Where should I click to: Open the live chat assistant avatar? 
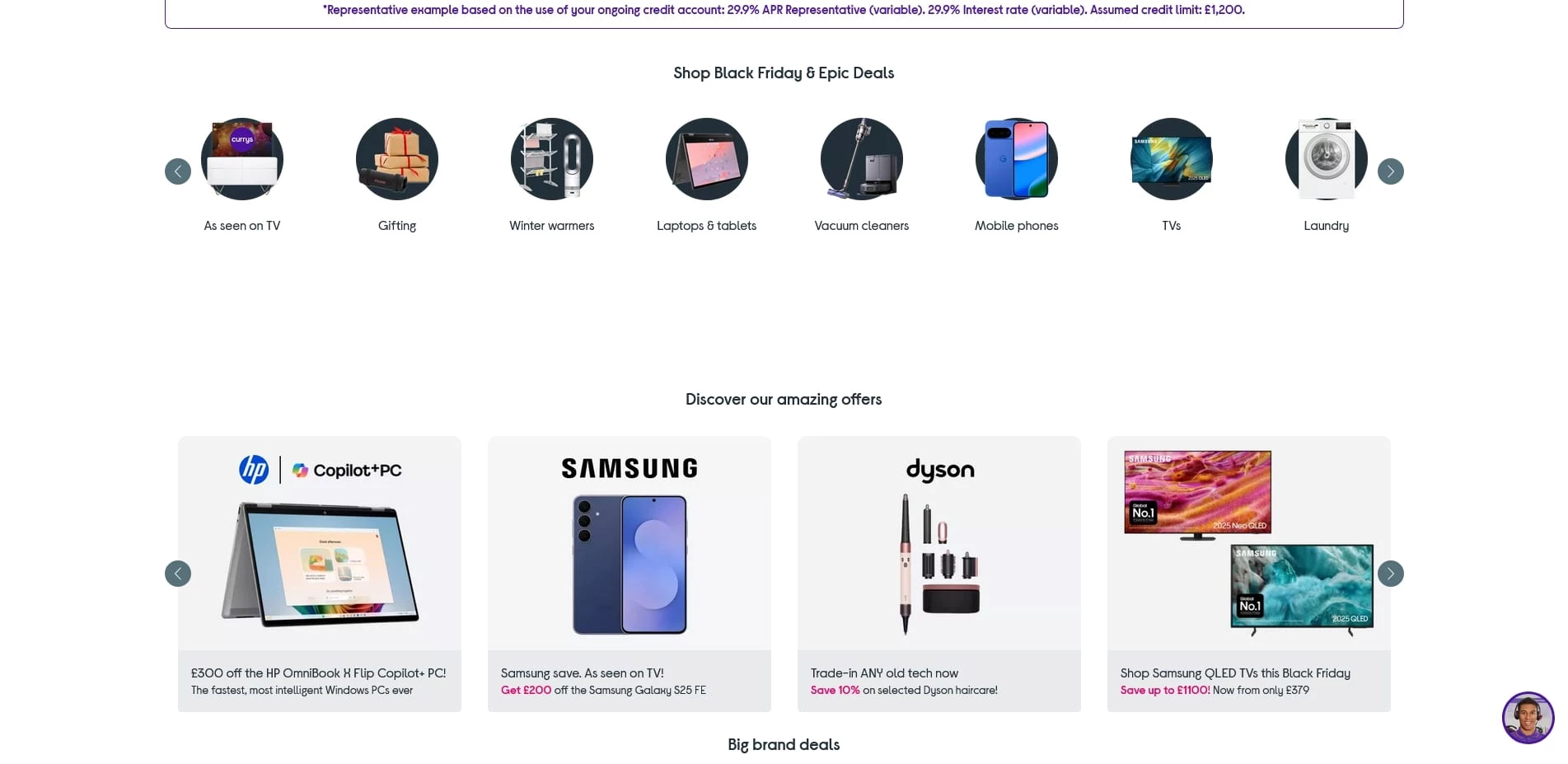click(x=1527, y=718)
